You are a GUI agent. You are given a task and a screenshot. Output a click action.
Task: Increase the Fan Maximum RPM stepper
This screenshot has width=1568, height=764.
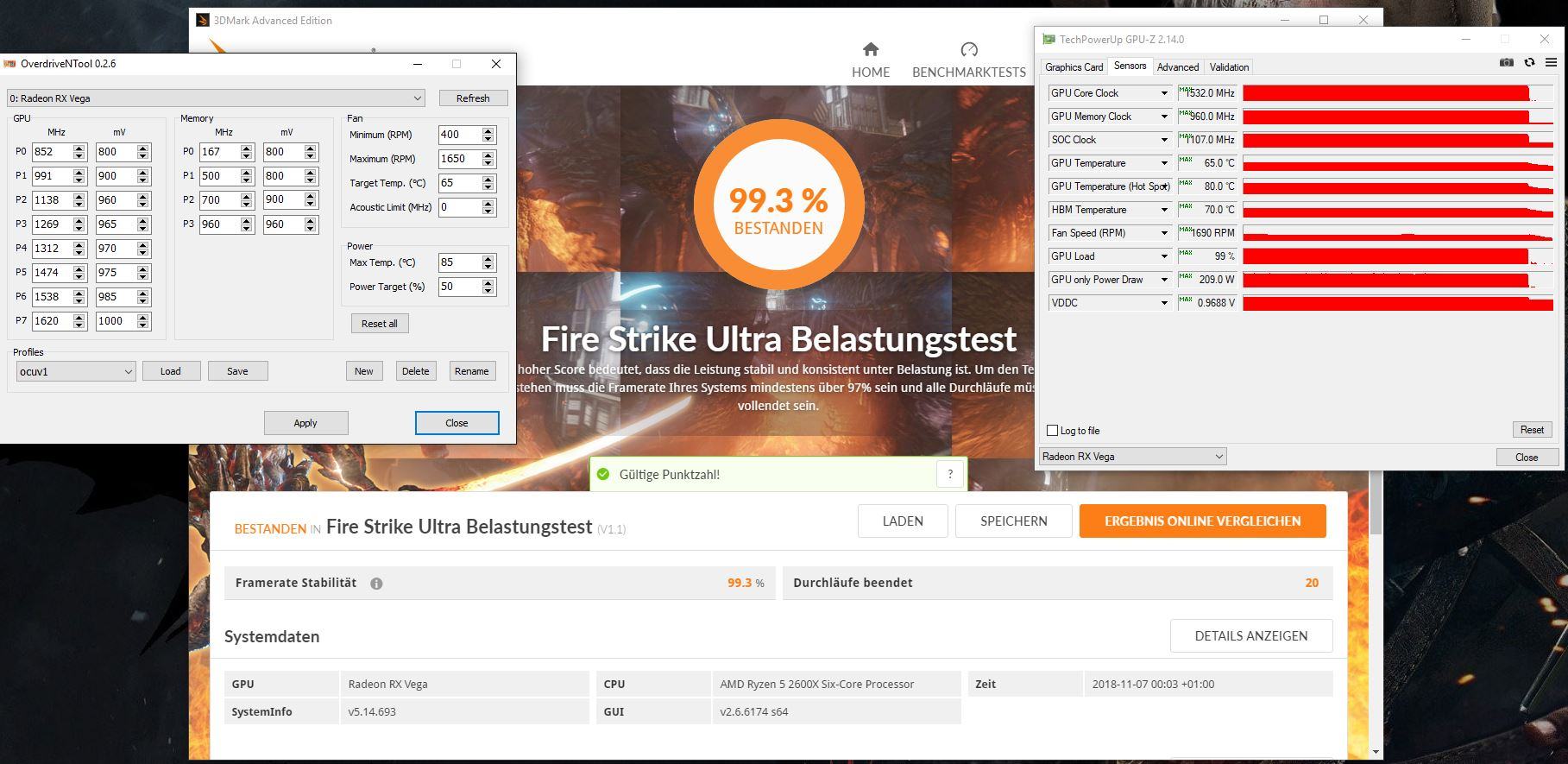(488, 155)
